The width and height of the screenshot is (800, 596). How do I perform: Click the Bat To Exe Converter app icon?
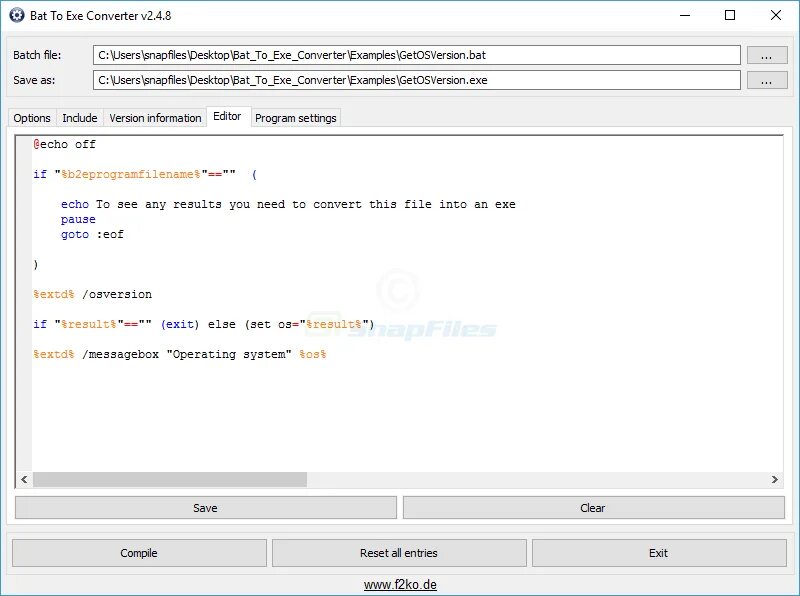pyautogui.click(x=17, y=15)
